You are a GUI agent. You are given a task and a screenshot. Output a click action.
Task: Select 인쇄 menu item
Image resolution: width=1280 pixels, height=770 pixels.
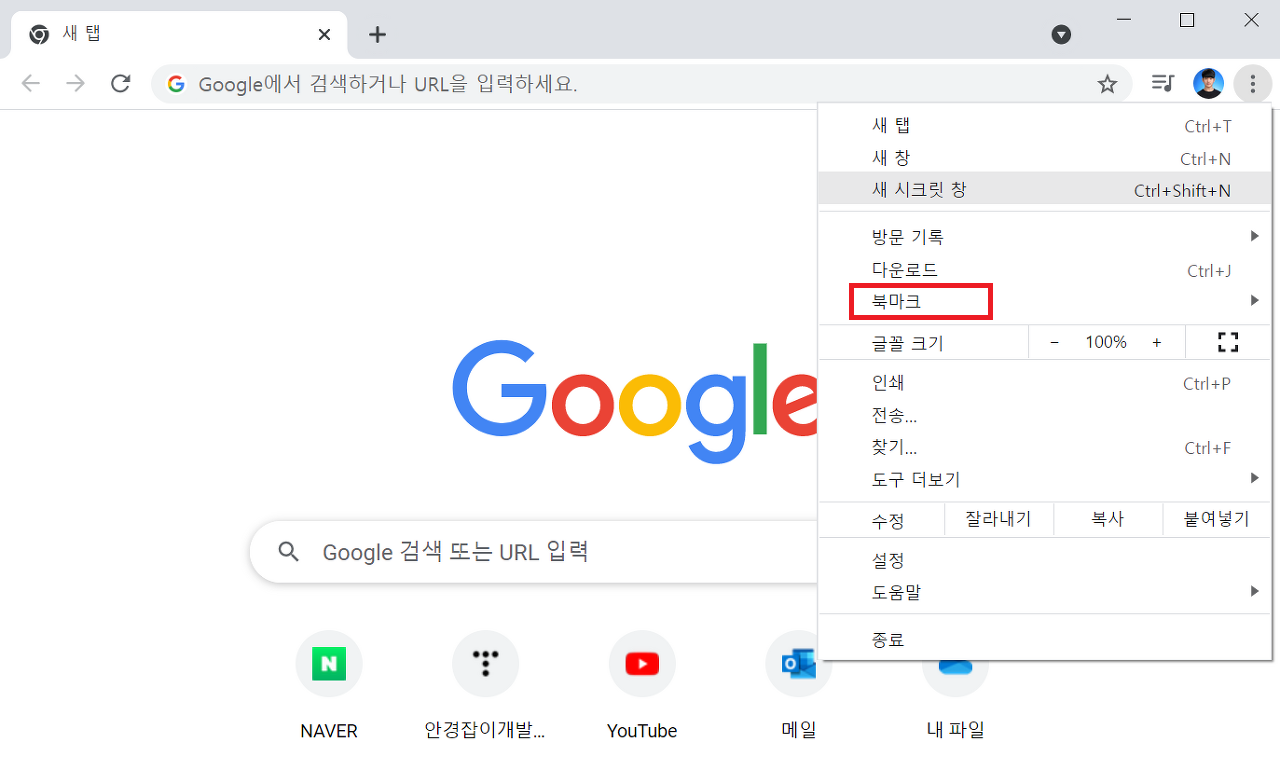[1045, 383]
